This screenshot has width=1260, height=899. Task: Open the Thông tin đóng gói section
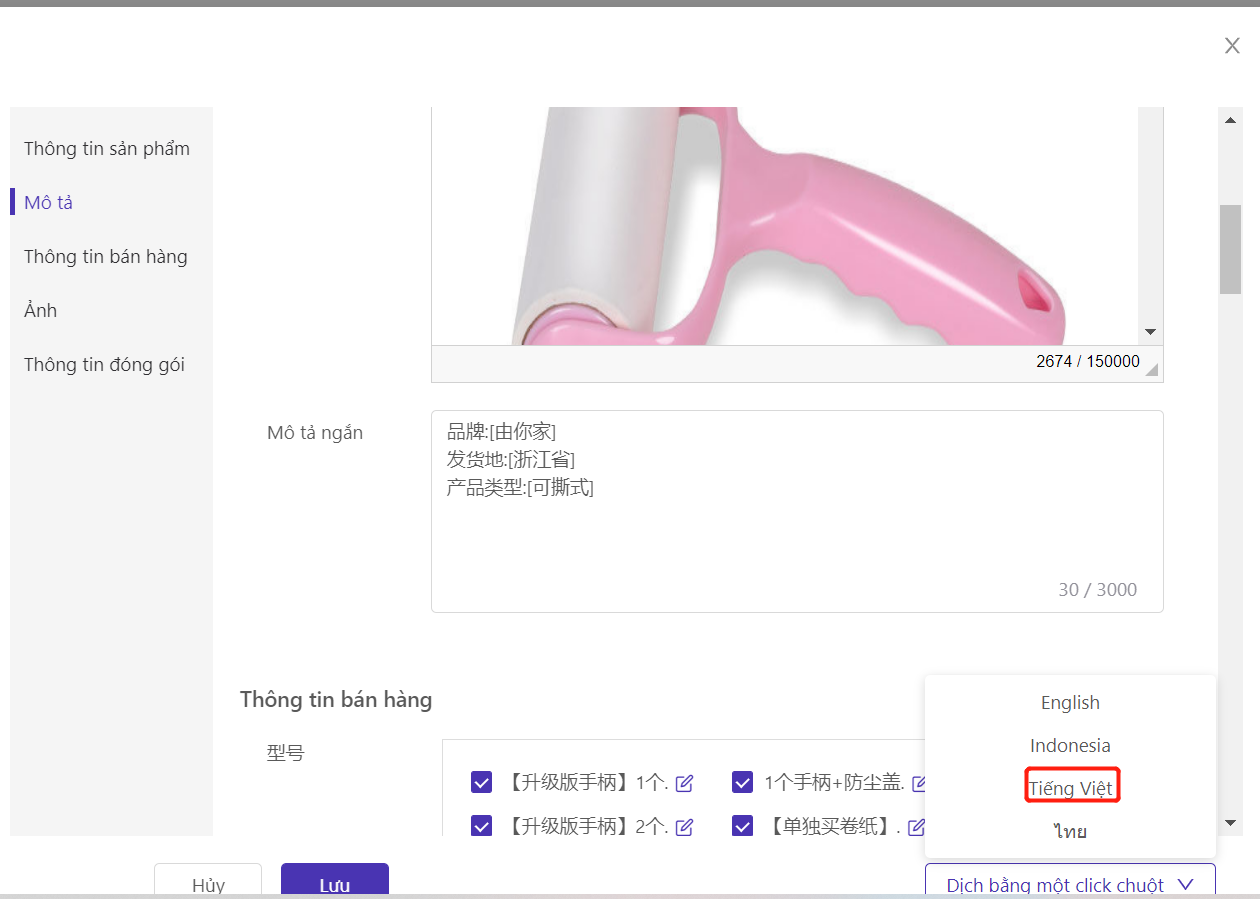(x=104, y=365)
